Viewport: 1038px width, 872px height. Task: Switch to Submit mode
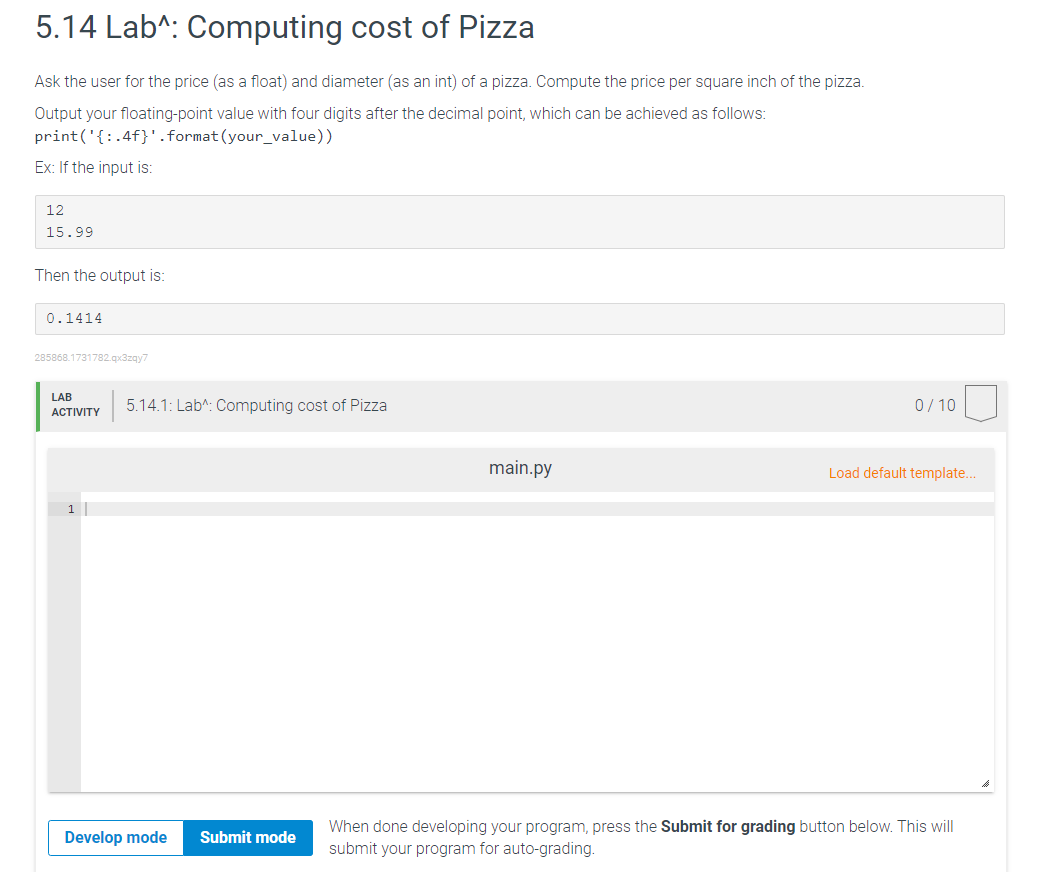pyautogui.click(x=247, y=838)
